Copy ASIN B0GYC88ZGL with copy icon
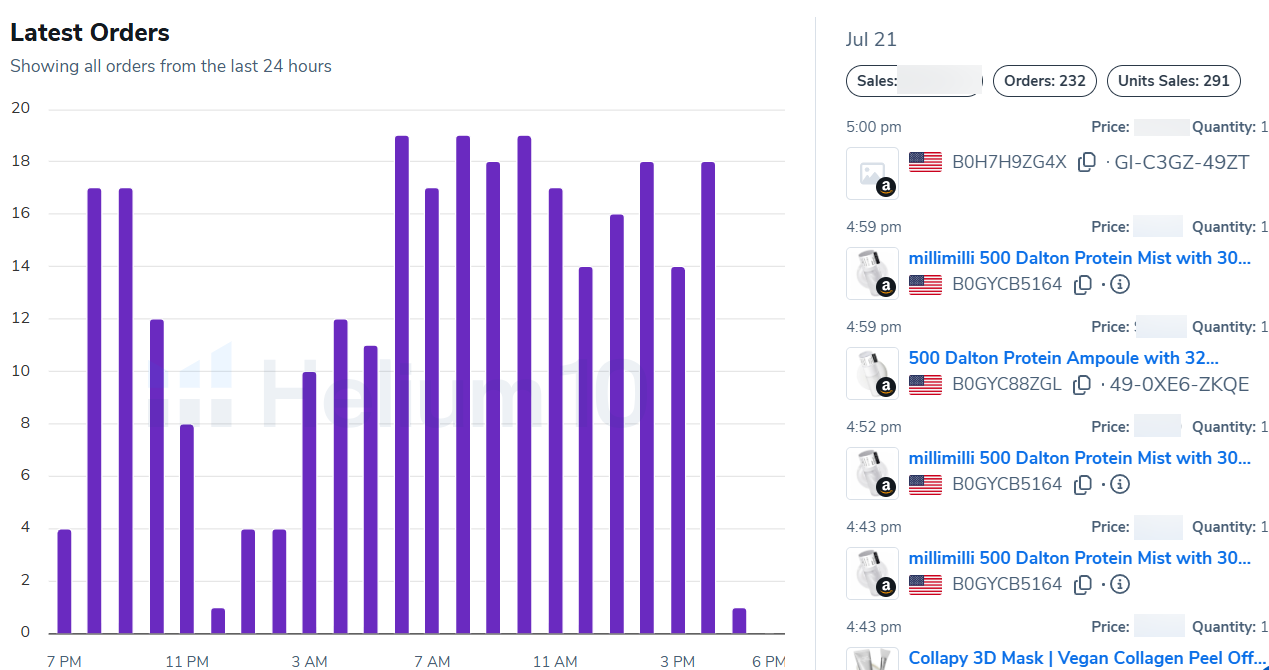 pyautogui.click(x=1082, y=385)
